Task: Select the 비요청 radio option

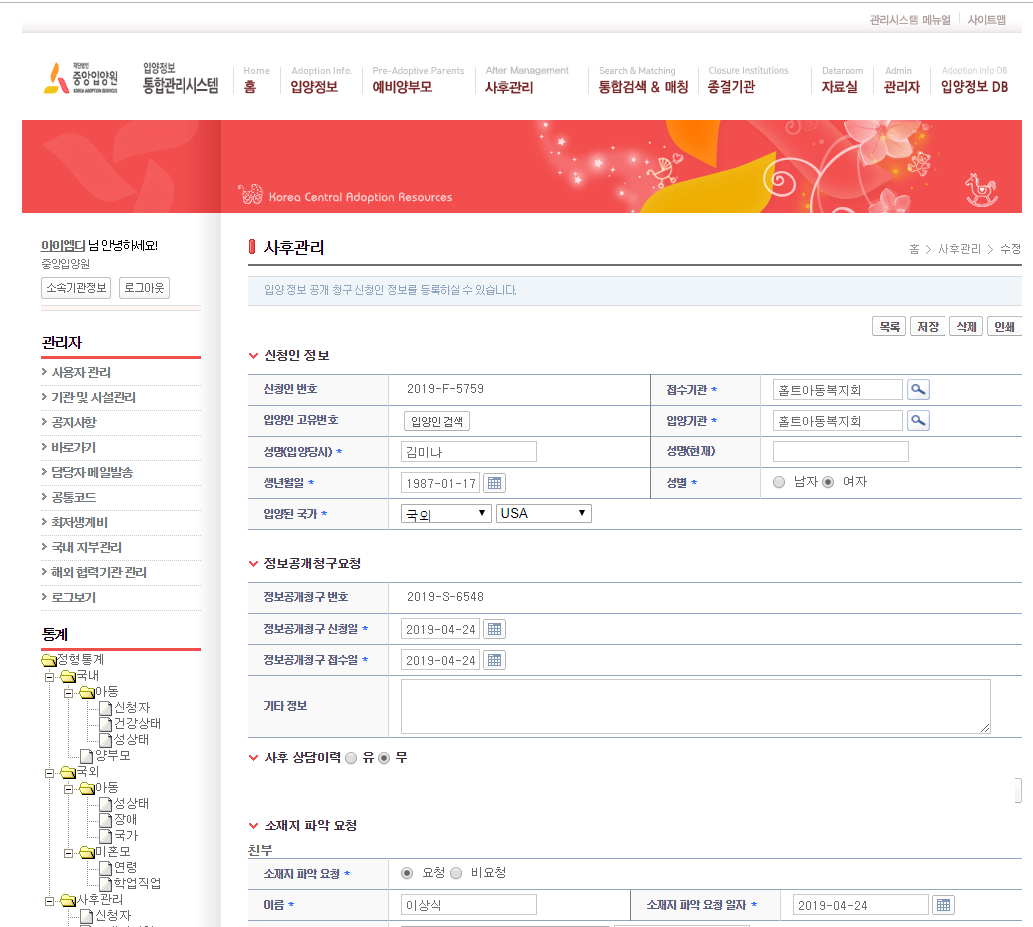Action: (456, 873)
